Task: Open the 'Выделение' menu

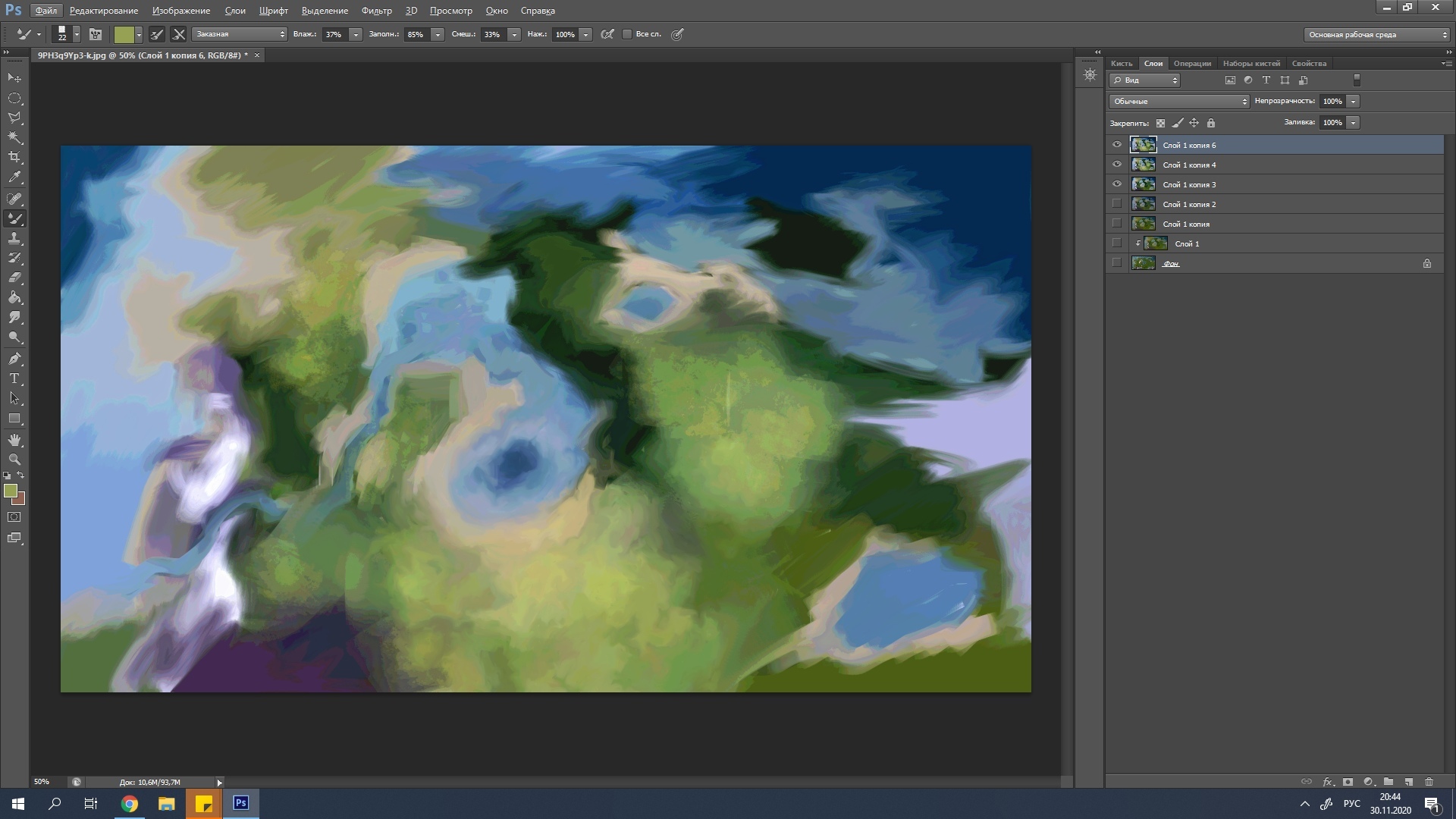Action: (325, 11)
